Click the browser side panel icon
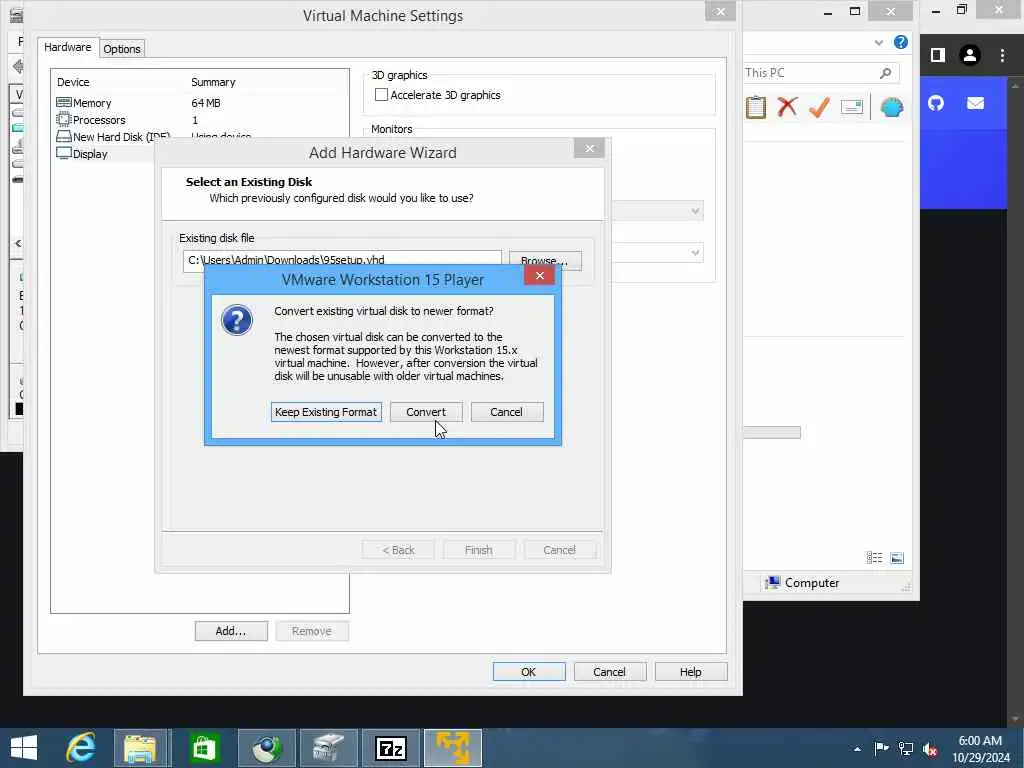This screenshot has height=768, width=1024. tap(938, 56)
